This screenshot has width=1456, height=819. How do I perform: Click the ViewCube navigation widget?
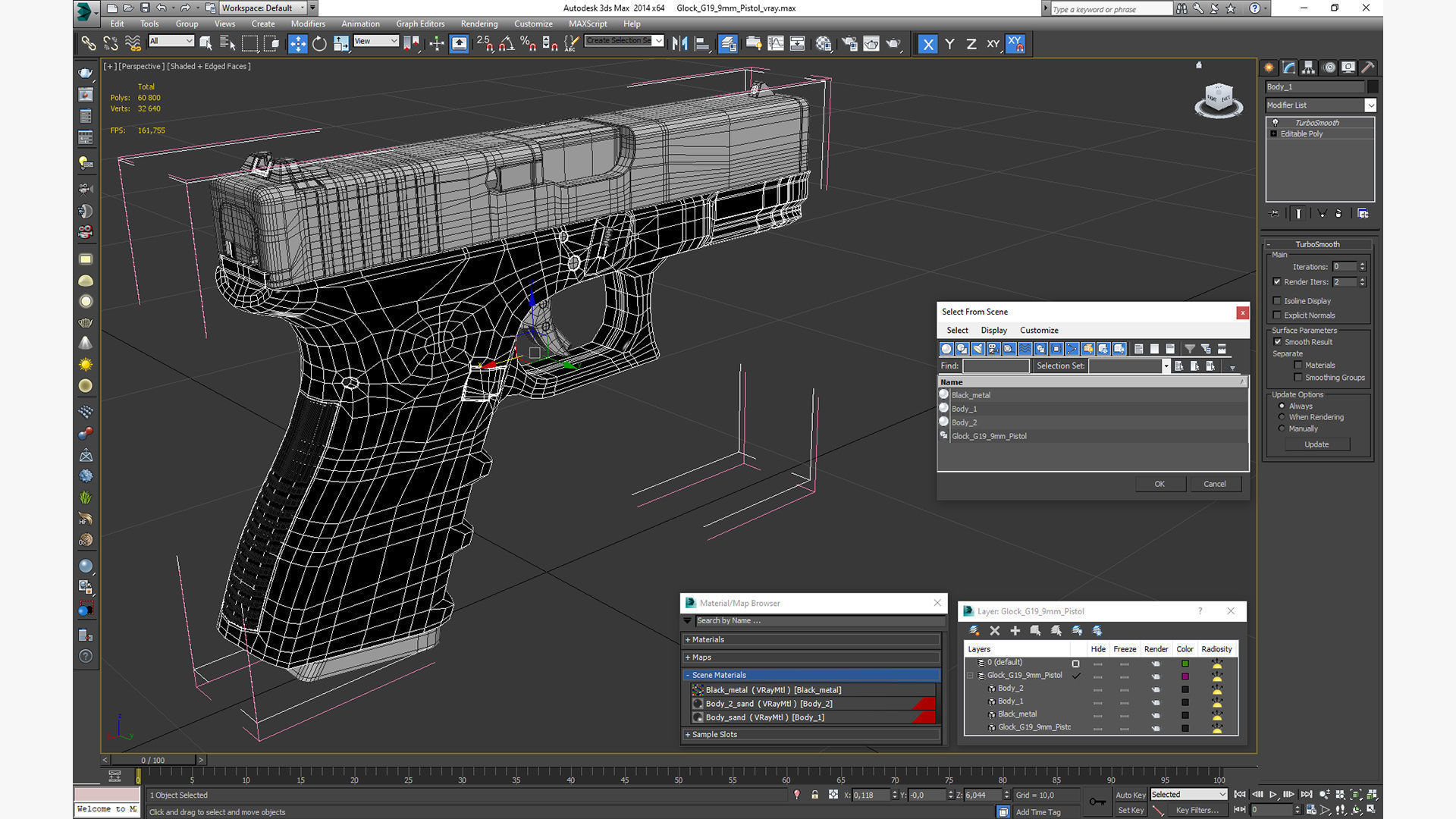pos(1219,99)
